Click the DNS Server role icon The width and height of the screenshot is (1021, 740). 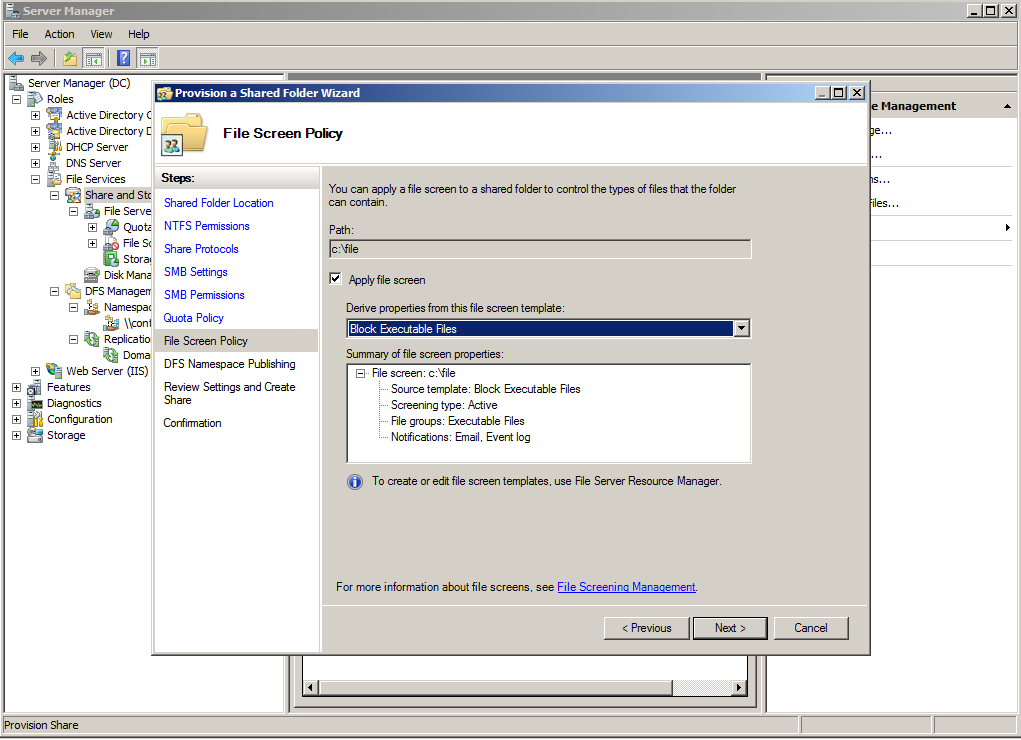(x=55, y=163)
